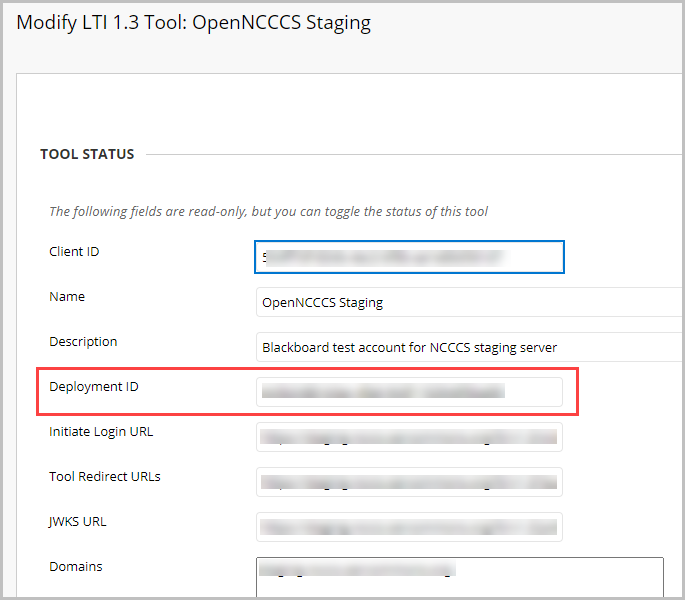Select the Name label
Viewport: 685px width, 600px height.
tap(67, 297)
